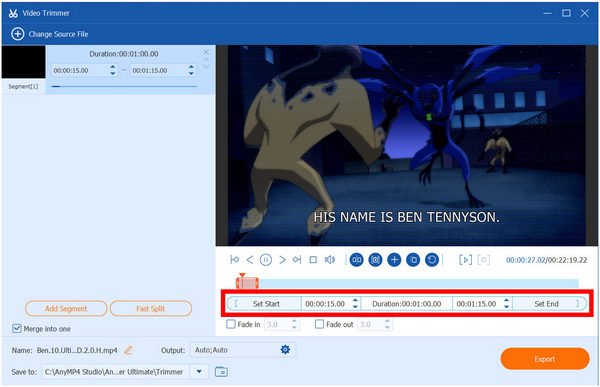Image resolution: width=600 pixels, height=387 pixels.
Task: Expand the Save to path dropdown
Action: [x=199, y=372]
